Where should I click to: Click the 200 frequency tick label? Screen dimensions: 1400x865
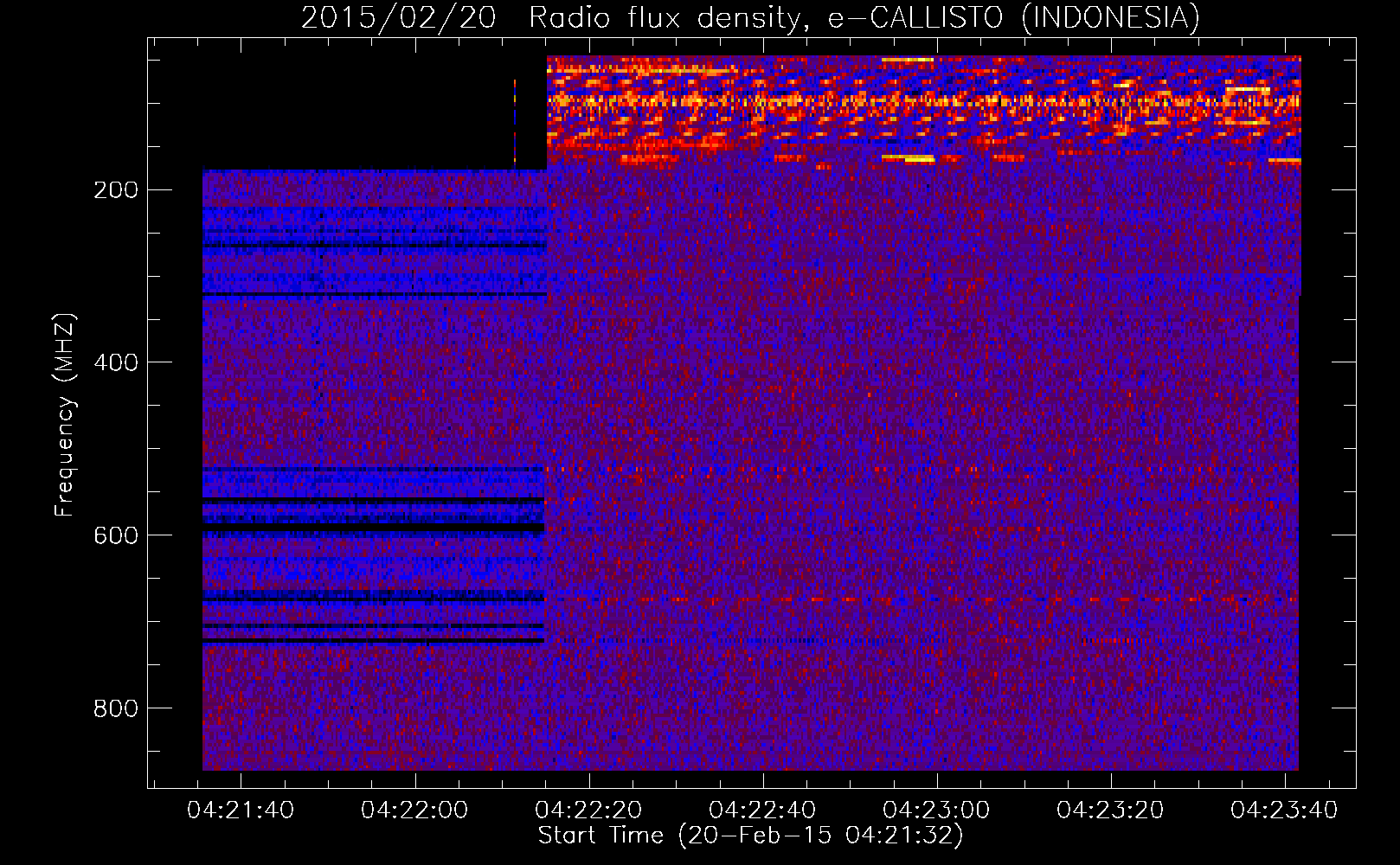116,190
